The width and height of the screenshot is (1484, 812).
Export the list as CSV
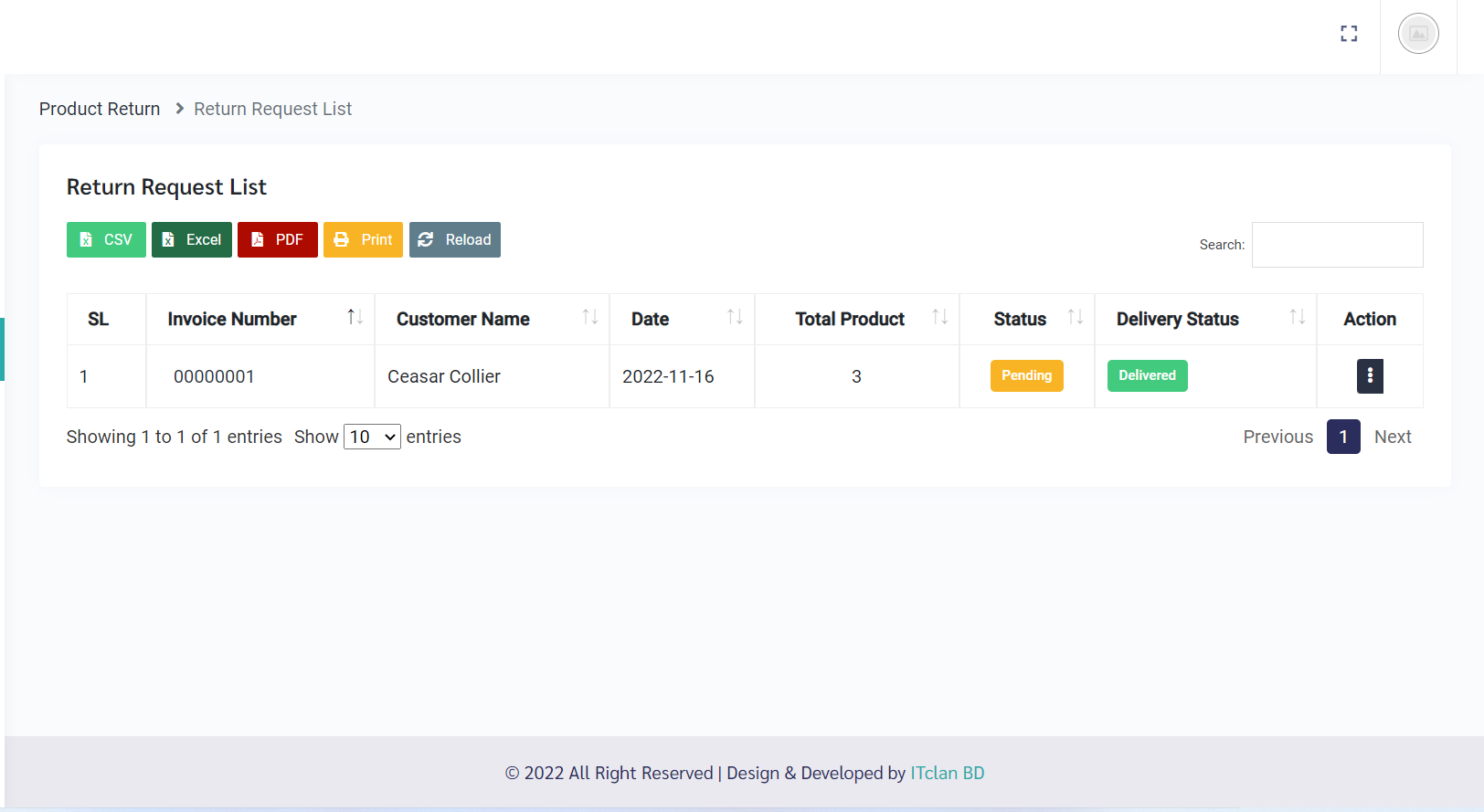[106, 240]
